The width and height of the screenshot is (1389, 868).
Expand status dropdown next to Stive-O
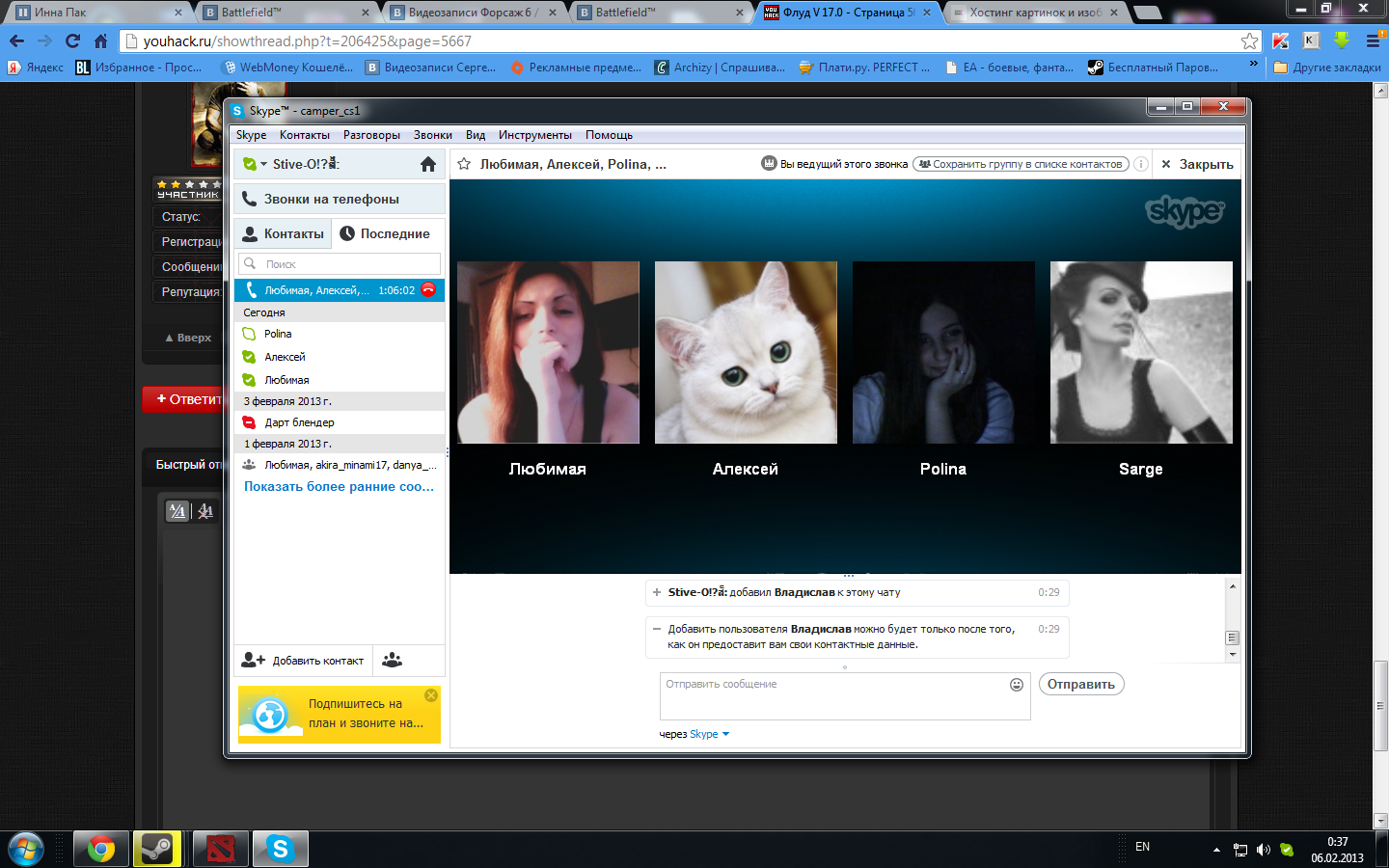[263, 165]
